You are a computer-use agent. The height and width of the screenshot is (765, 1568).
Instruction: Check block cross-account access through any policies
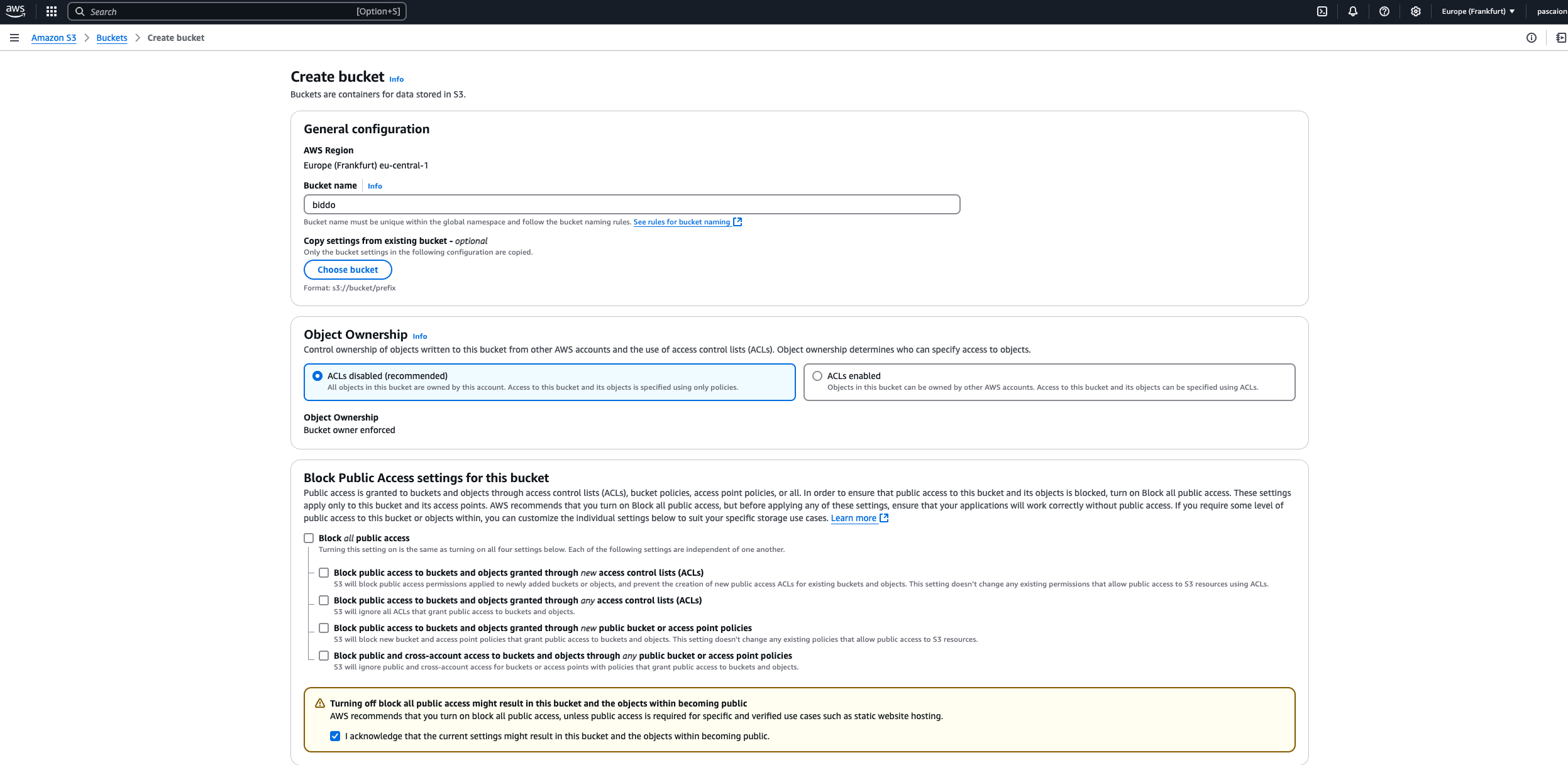[324, 656]
